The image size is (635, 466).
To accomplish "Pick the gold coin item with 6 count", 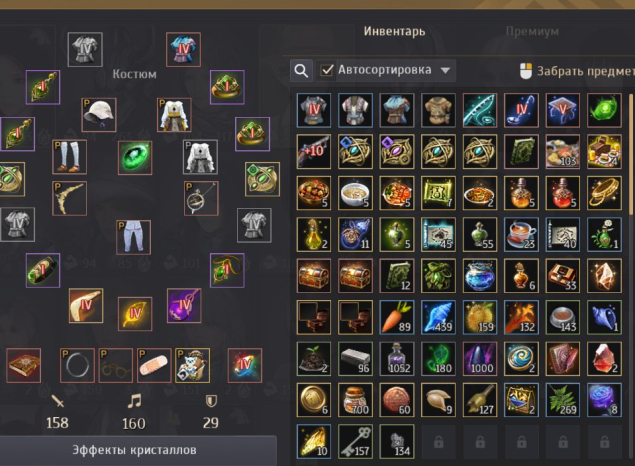I will pos(314,400).
